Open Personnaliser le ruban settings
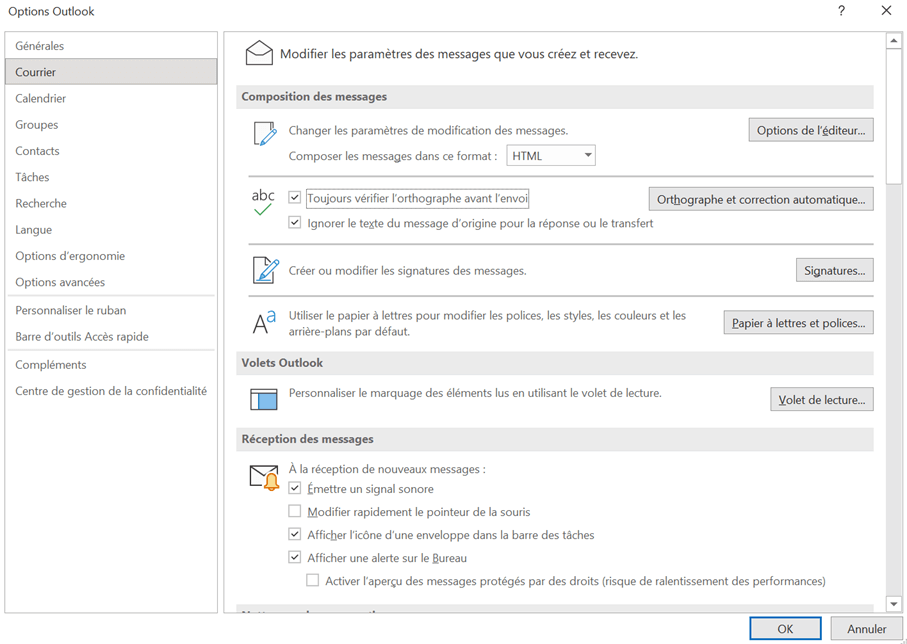Image resolution: width=907 pixels, height=644 pixels. [x=111, y=310]
